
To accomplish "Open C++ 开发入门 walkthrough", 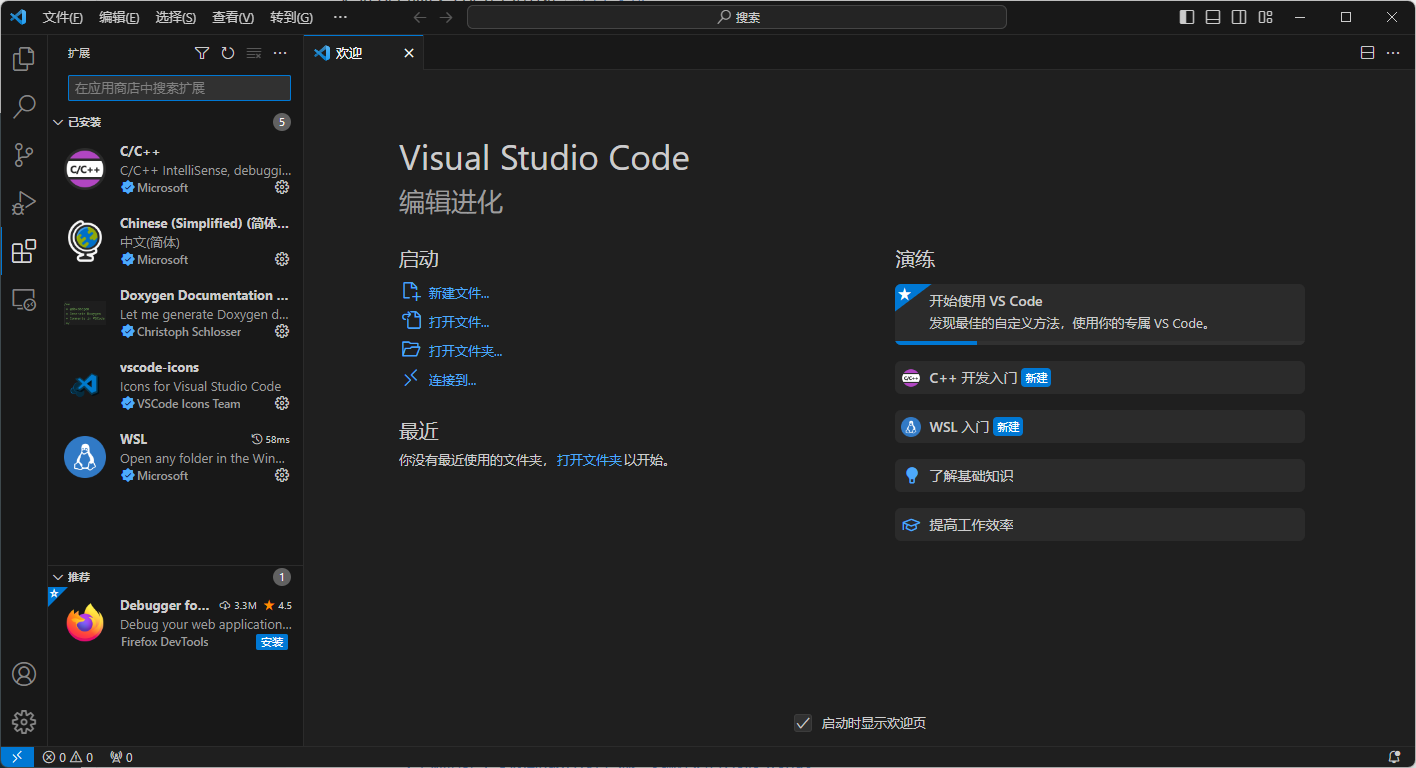I will [1100, 377].
